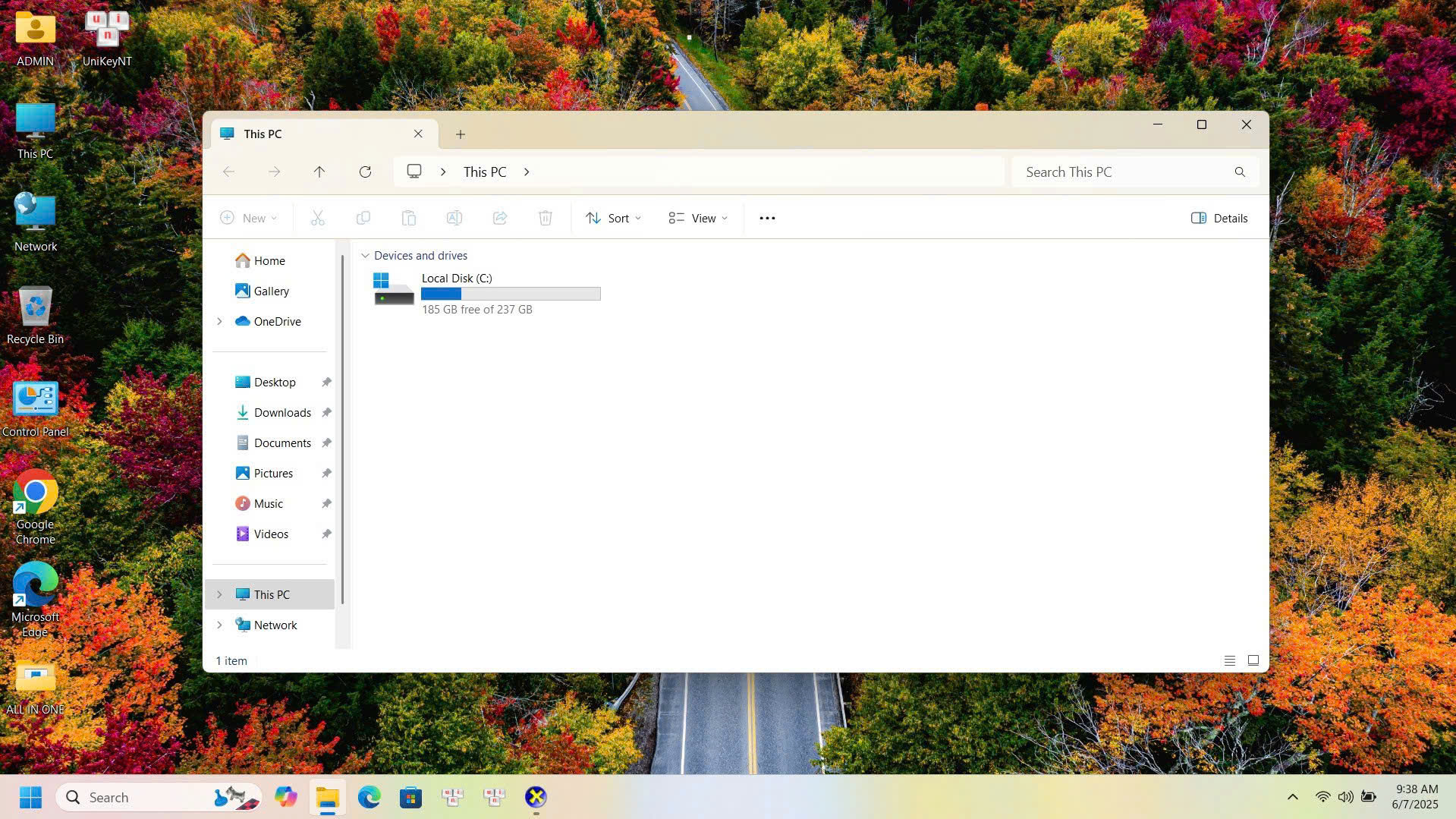The width and height of the screenshot is (1456, 819).
Task: Click the Up one level arrow
Action: point(319,172)
